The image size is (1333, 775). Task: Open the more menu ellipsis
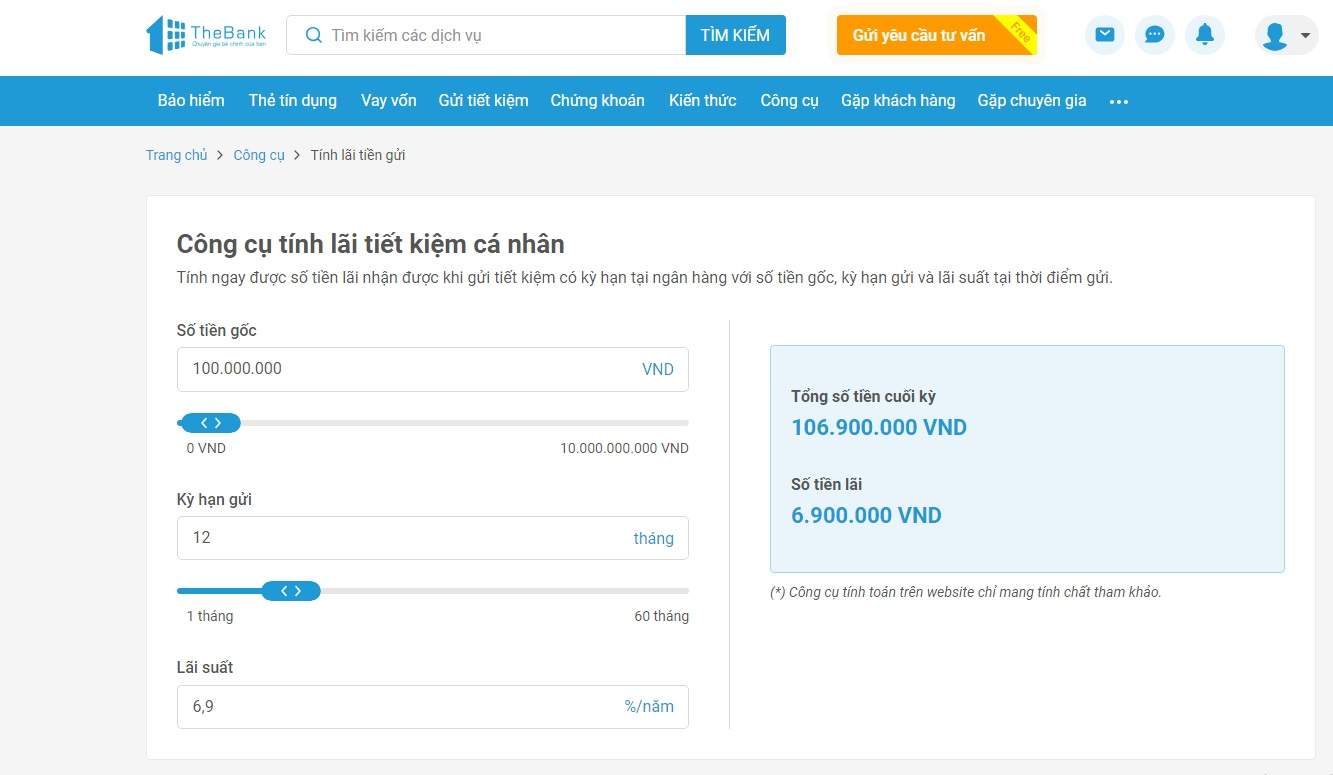pyautogui.click(x=1119, y=101)
